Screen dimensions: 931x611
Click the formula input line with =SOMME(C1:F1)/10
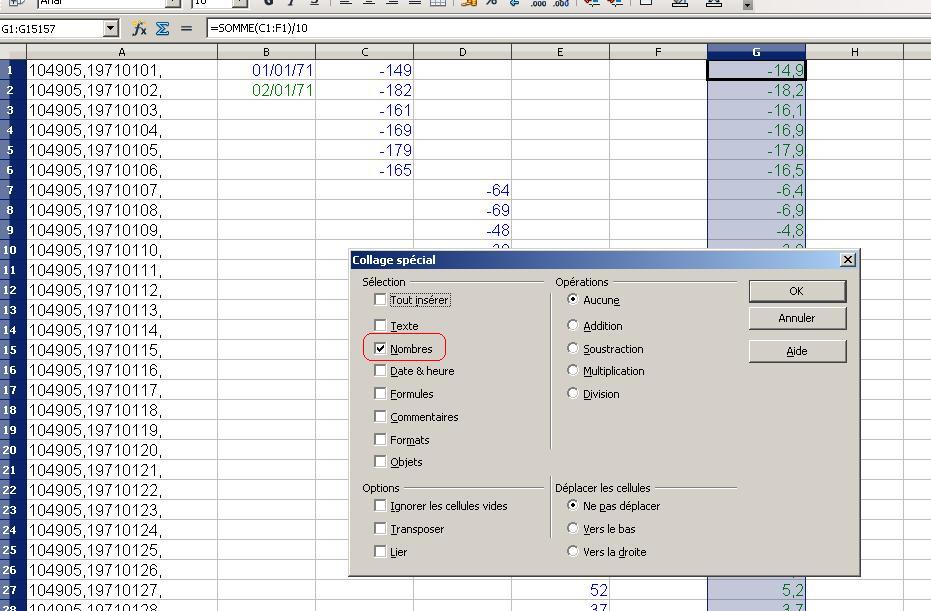(x=568, y=28)
